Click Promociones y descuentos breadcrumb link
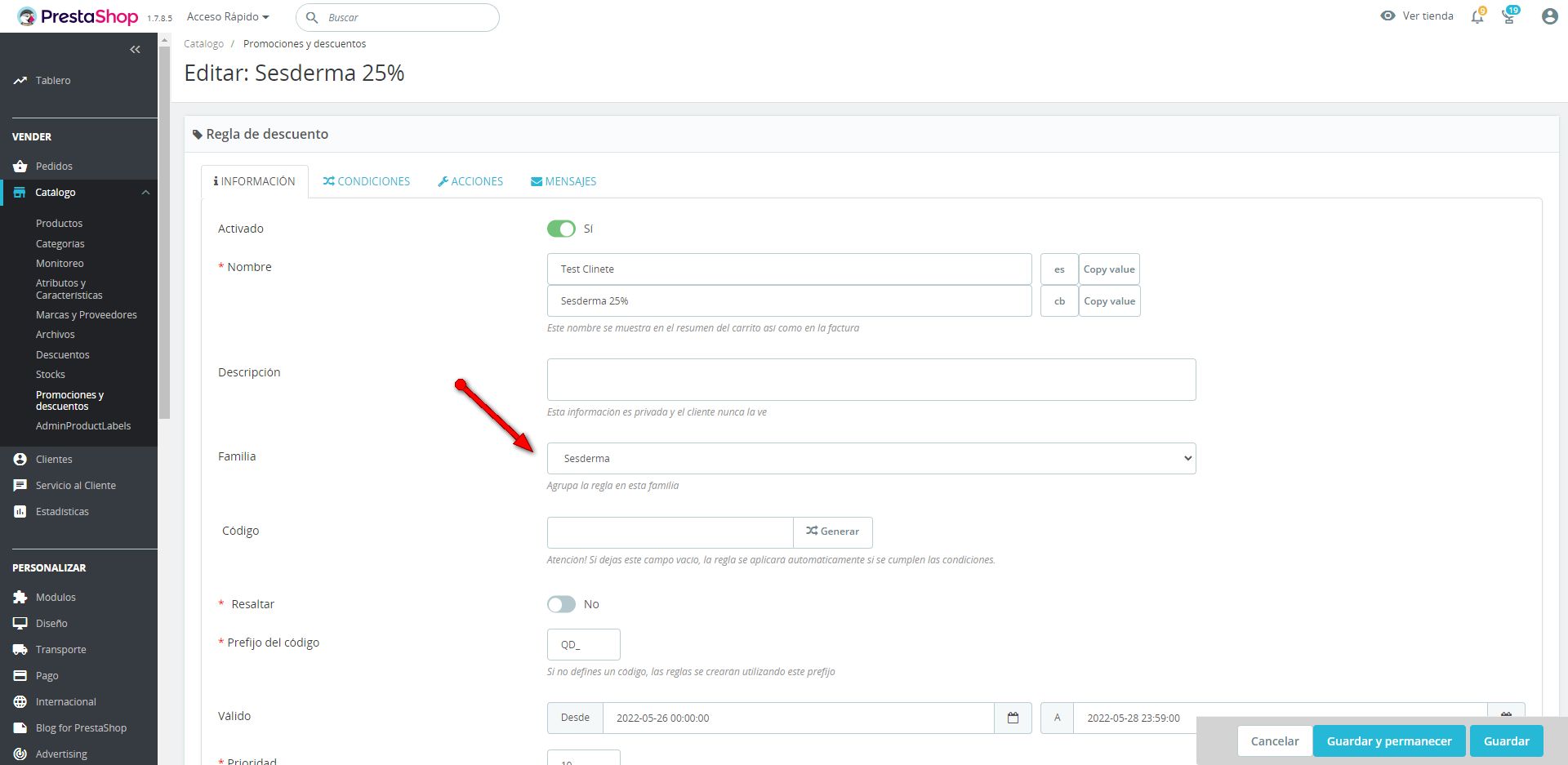Screen dimensions: 1568x765 point(305,44)
